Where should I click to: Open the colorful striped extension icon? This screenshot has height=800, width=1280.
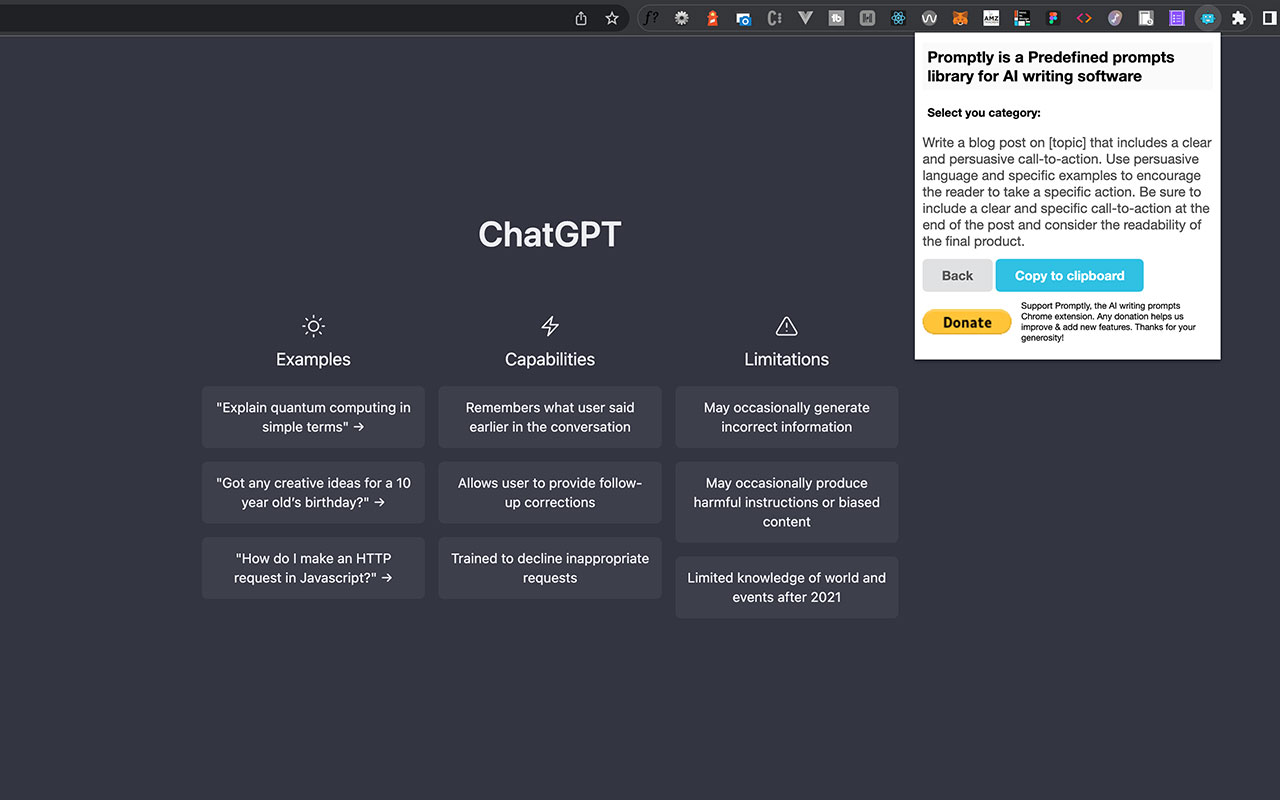point(1022,18)
